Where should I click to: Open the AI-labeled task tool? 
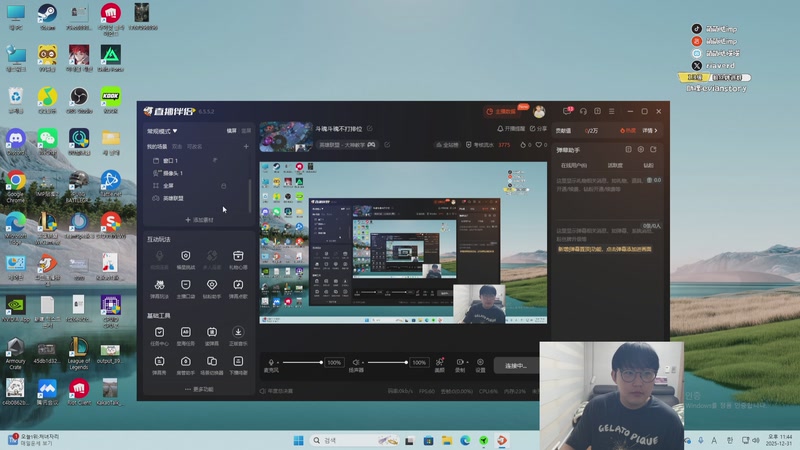point(185,336)
